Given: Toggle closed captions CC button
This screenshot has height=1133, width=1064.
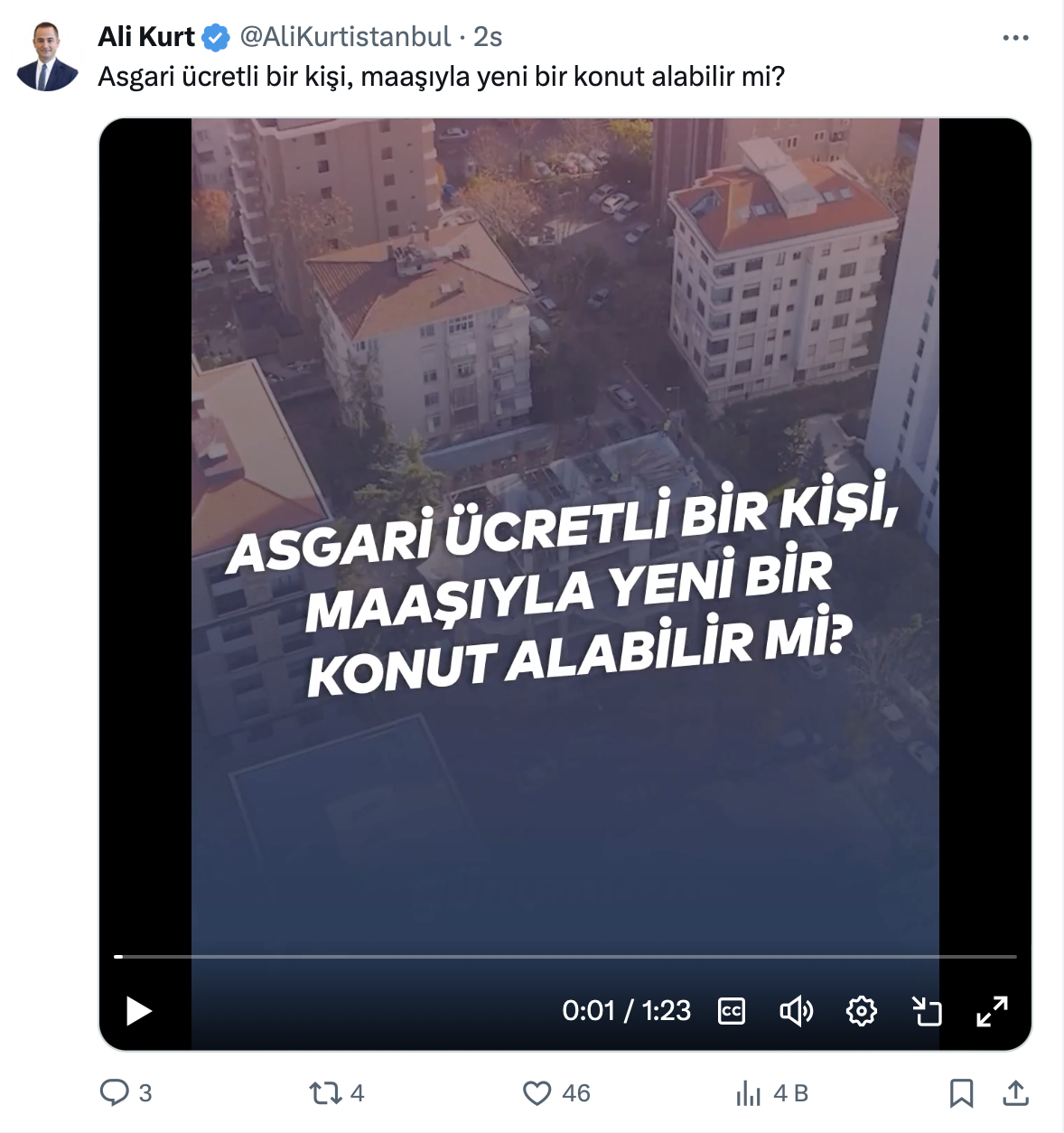Looking at the screenshot, I should (x=732, y=1011).
